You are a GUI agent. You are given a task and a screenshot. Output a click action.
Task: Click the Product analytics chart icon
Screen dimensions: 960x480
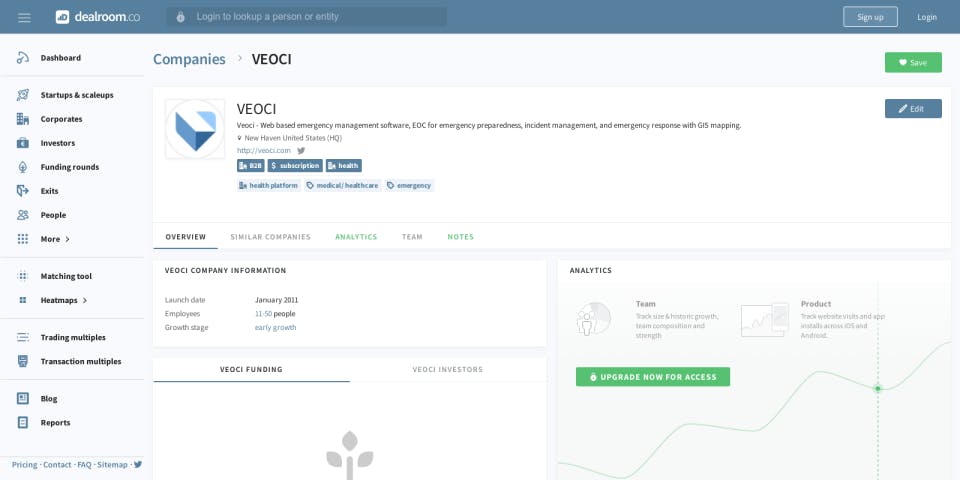(765, 319)
